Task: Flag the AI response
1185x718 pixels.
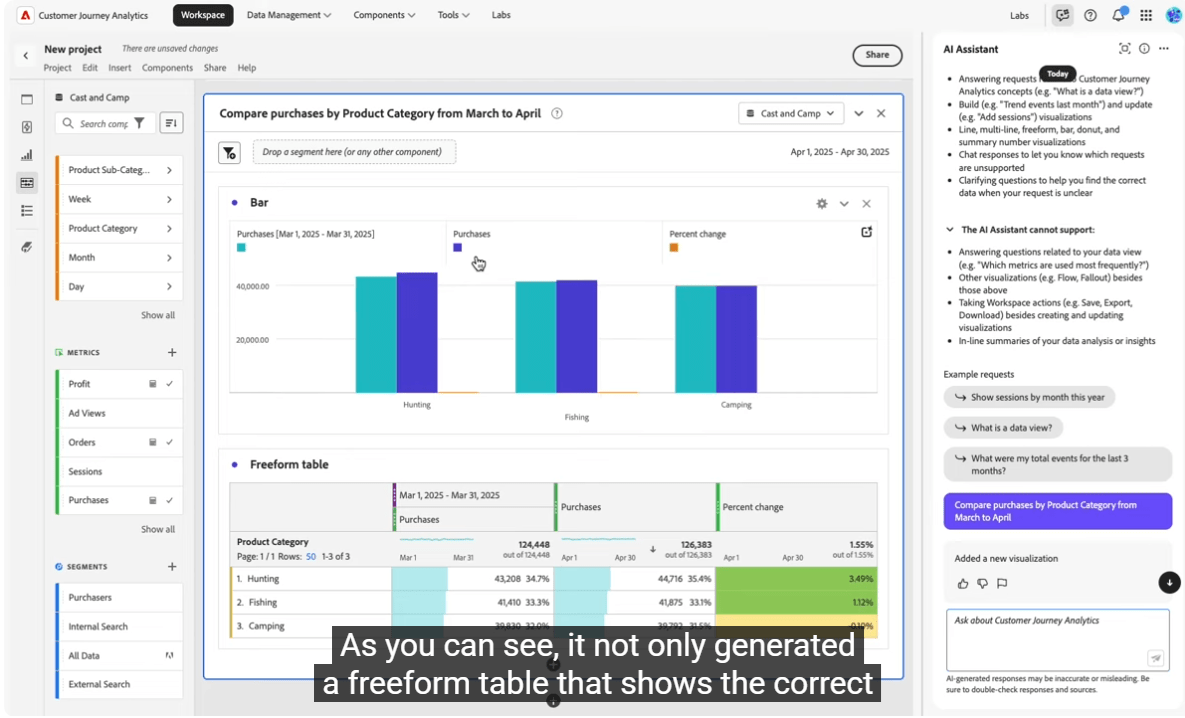Action: (x=1001, y=583)
